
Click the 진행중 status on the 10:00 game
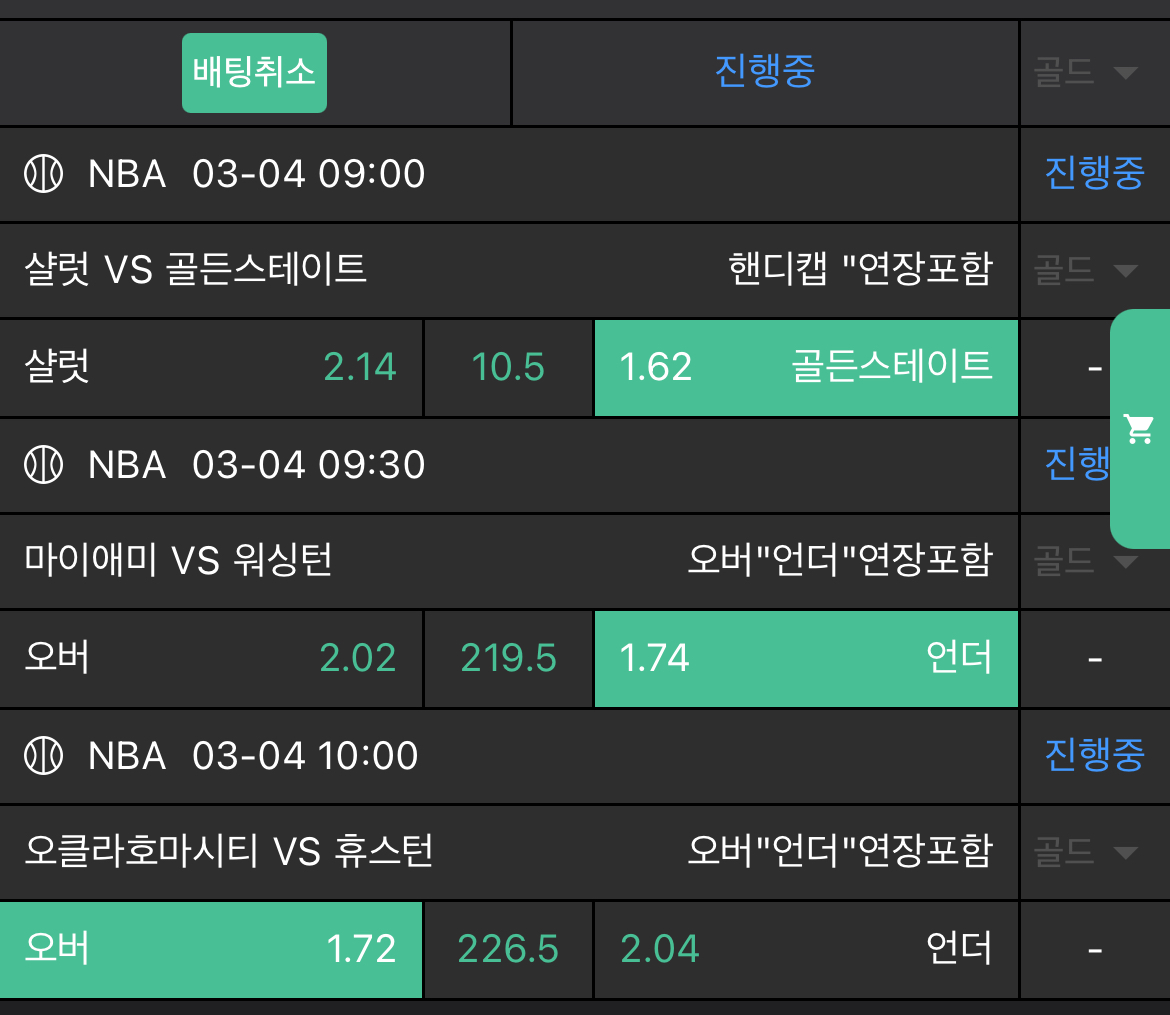[x=1094, y=755]
